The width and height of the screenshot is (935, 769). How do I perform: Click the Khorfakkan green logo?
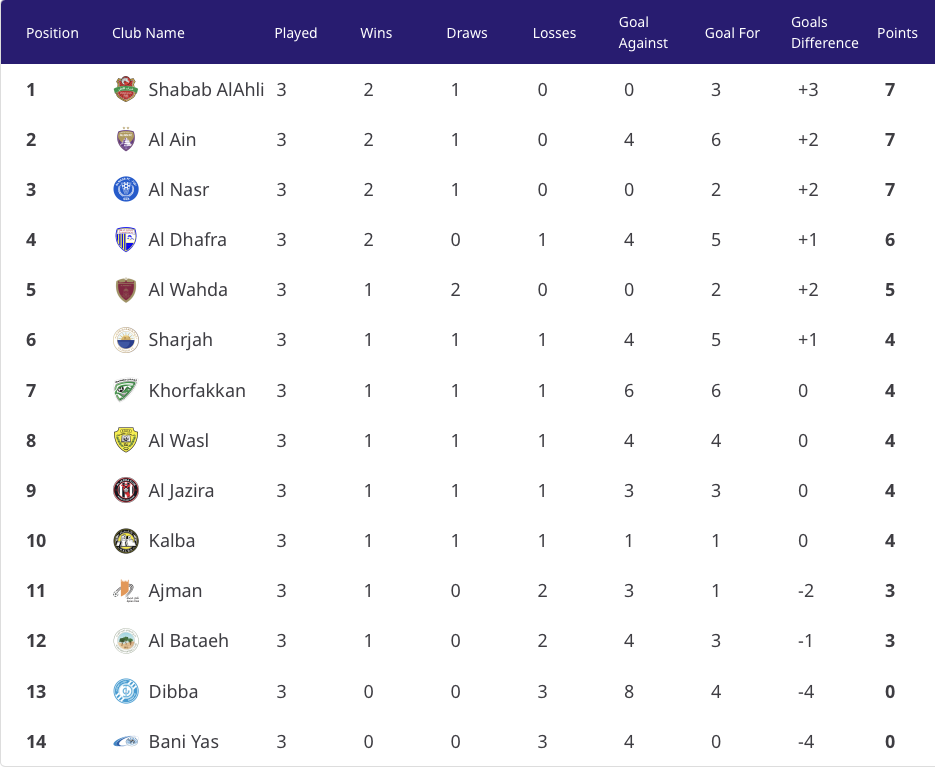point(126,390)
